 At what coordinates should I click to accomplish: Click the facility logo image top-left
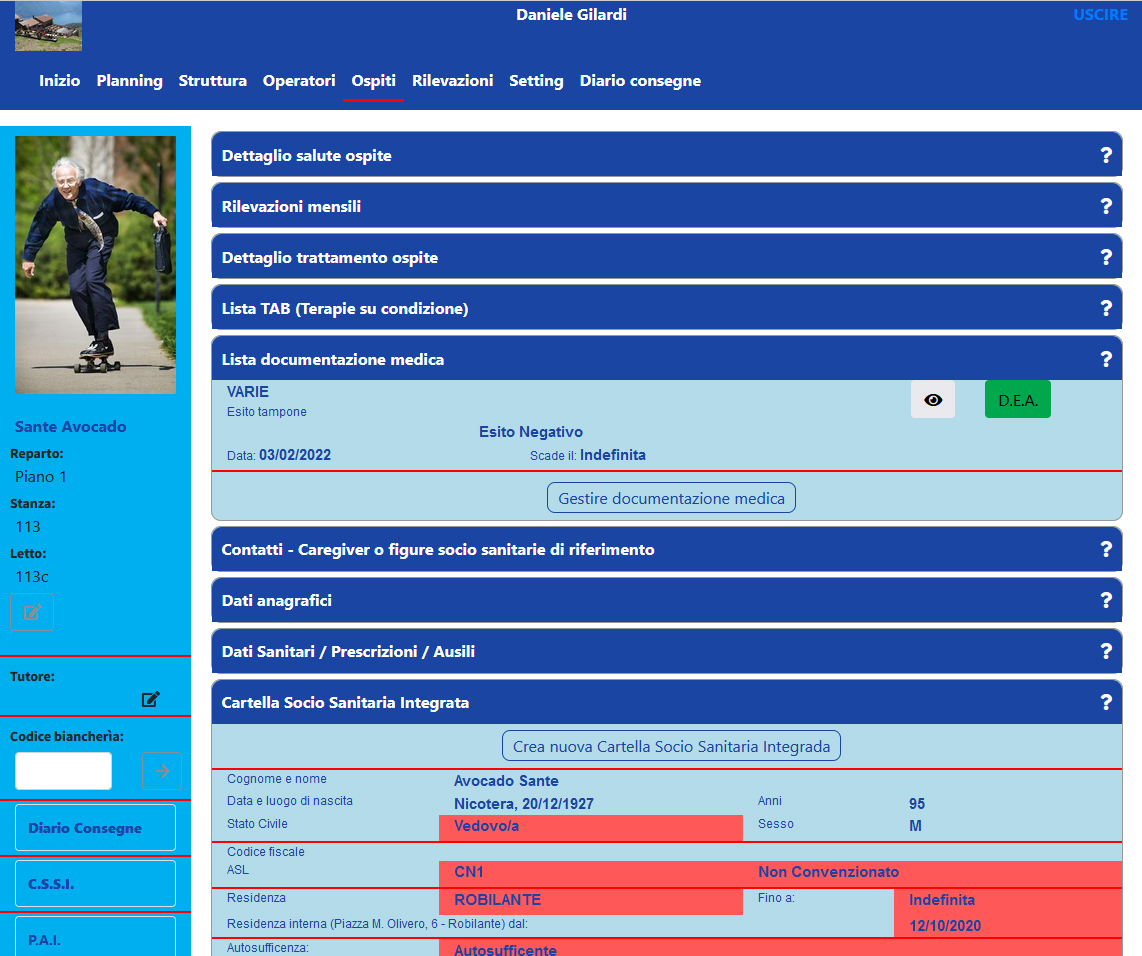48,27
